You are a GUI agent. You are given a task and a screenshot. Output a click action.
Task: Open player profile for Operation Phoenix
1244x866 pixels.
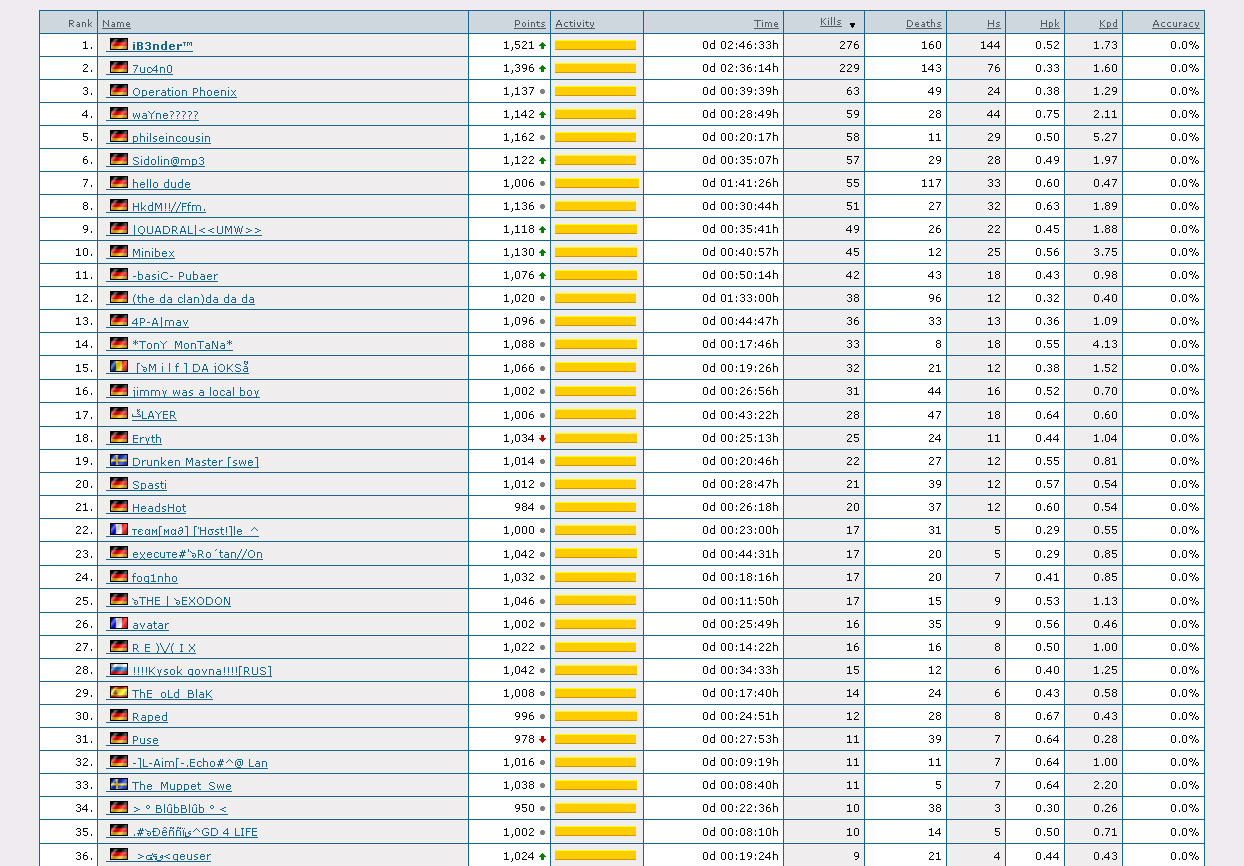[x=184, y=92]
